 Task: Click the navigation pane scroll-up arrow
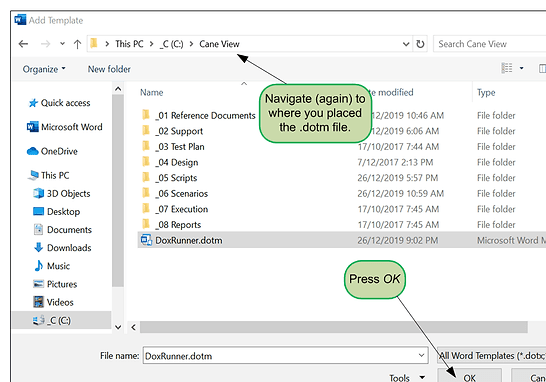[118, 89]
